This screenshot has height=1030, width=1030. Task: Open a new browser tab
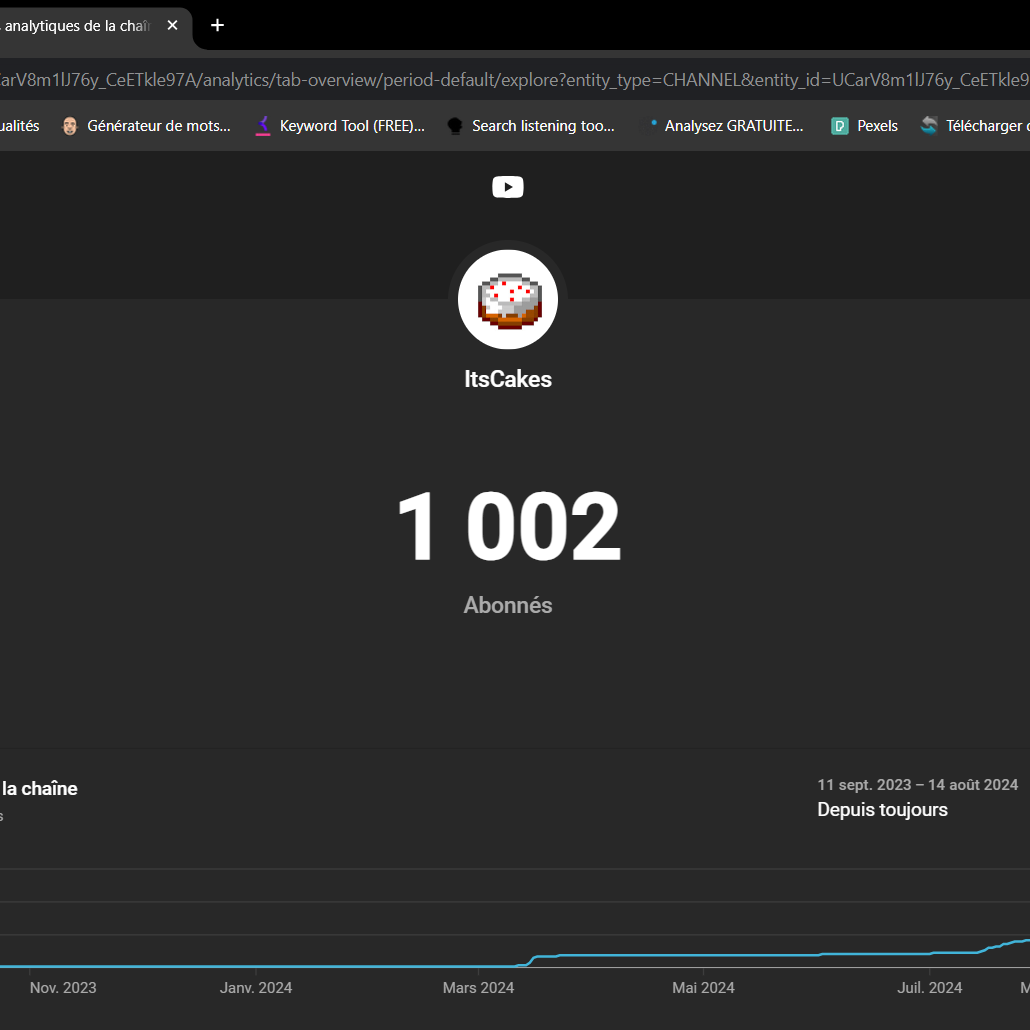coord(217,25)
